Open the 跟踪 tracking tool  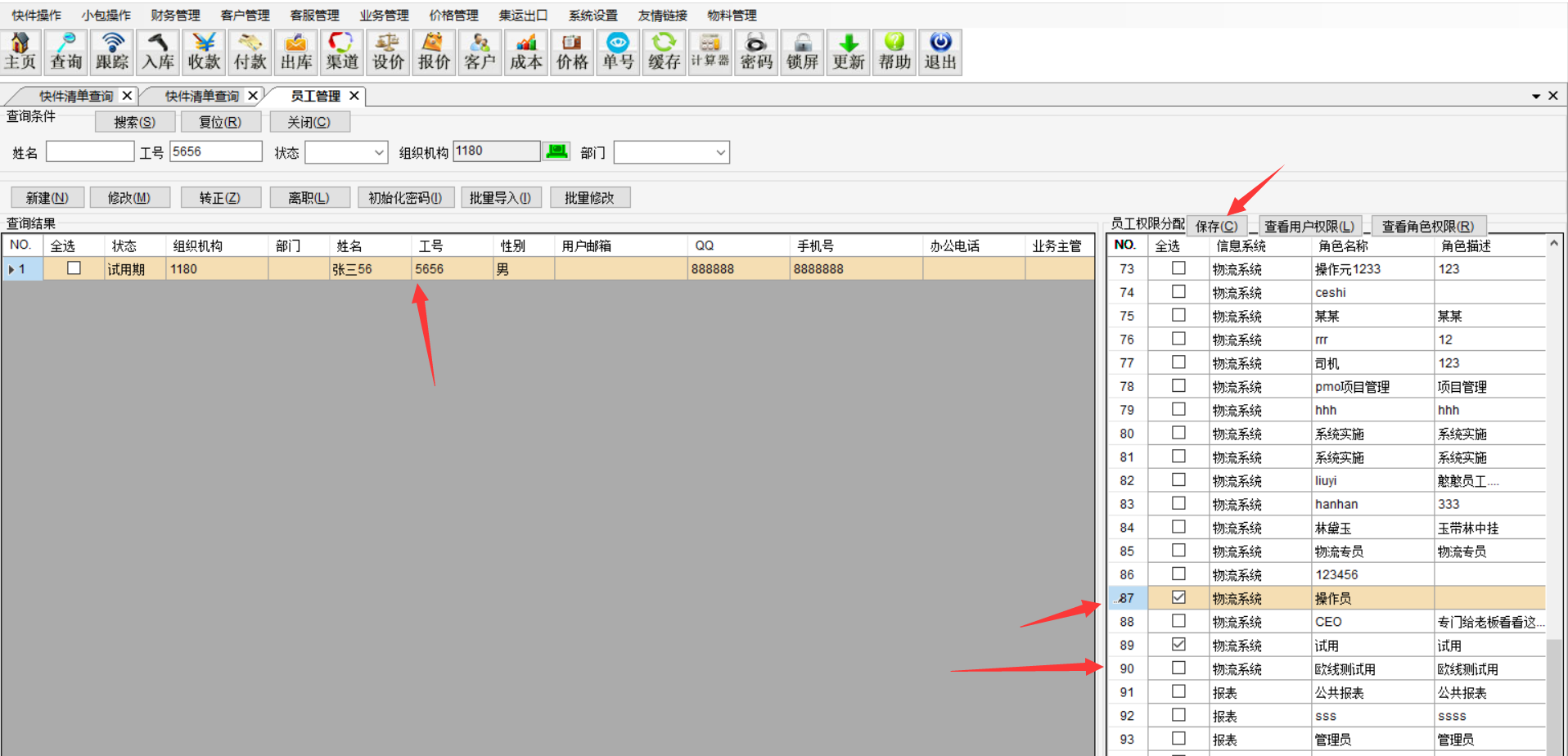click(112, 52)
